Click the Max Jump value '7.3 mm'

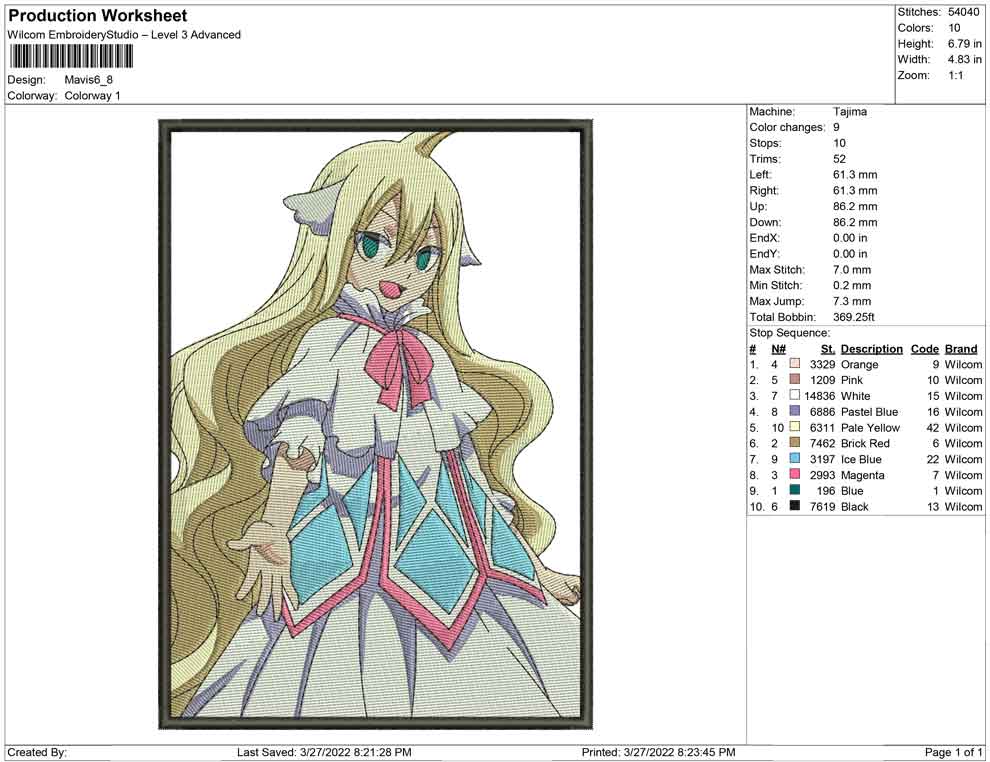click(x=852, y=301)
